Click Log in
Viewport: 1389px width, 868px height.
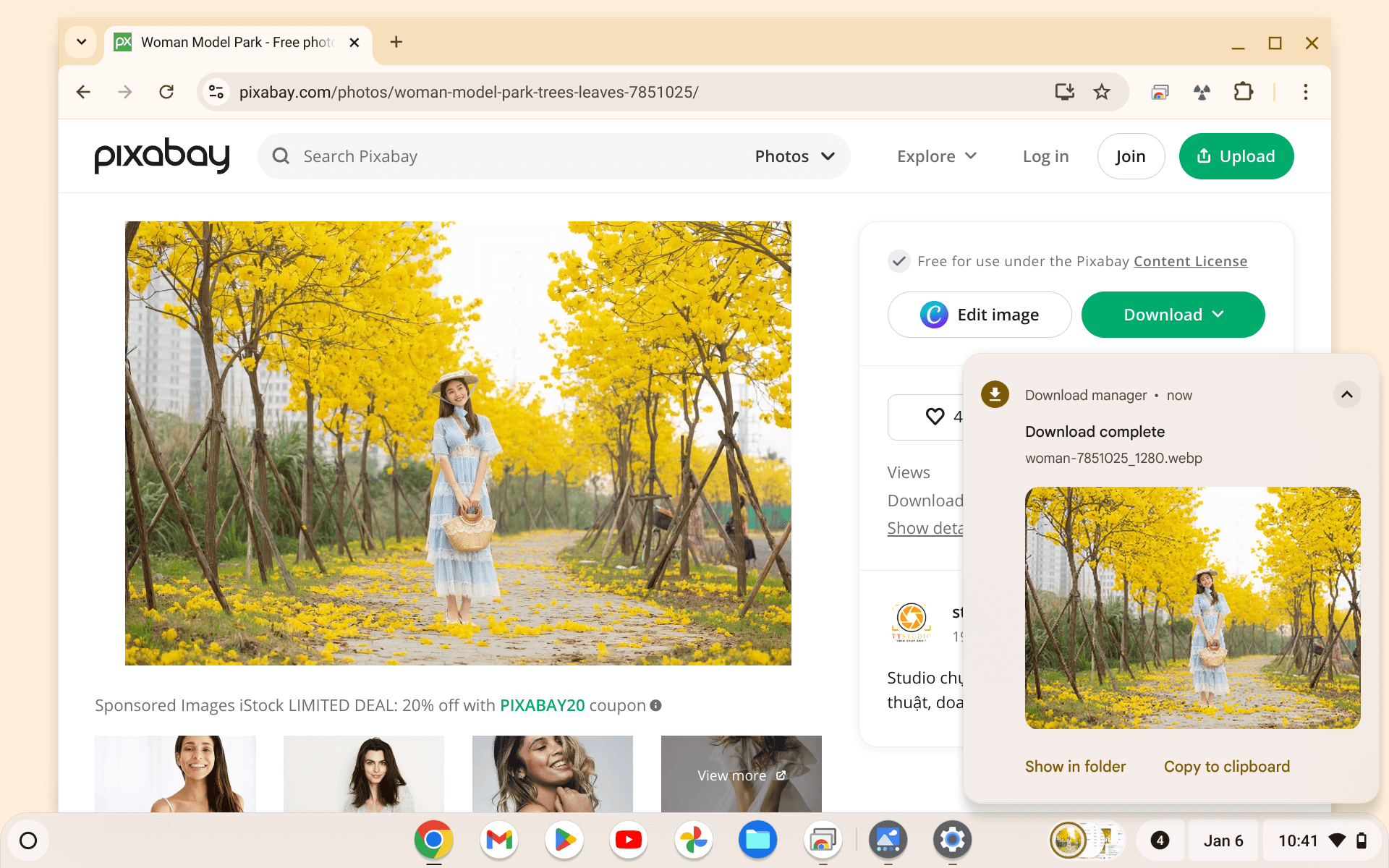point(1045,156)
